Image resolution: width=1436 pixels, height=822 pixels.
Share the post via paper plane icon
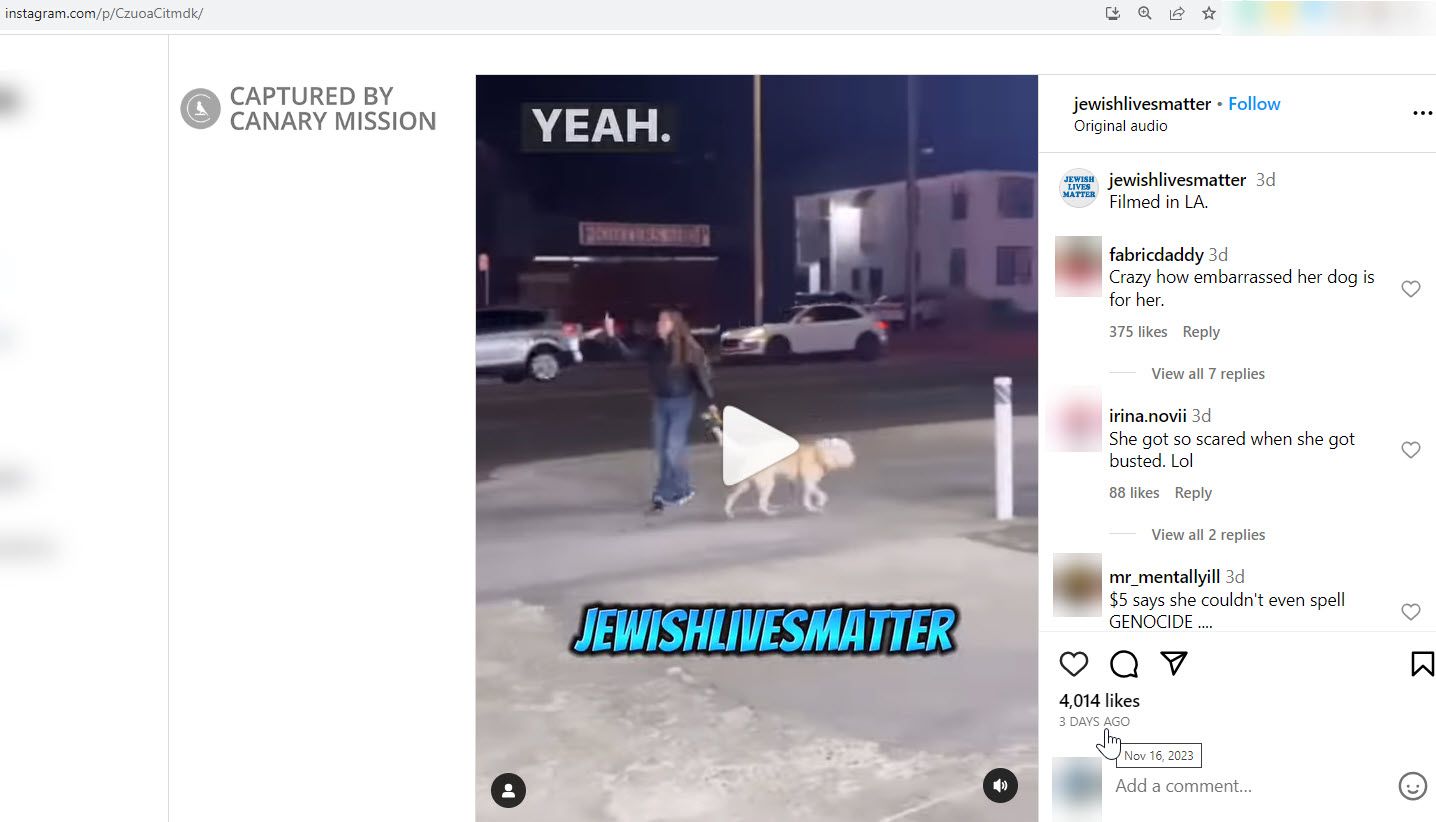tap(1174, 663)
